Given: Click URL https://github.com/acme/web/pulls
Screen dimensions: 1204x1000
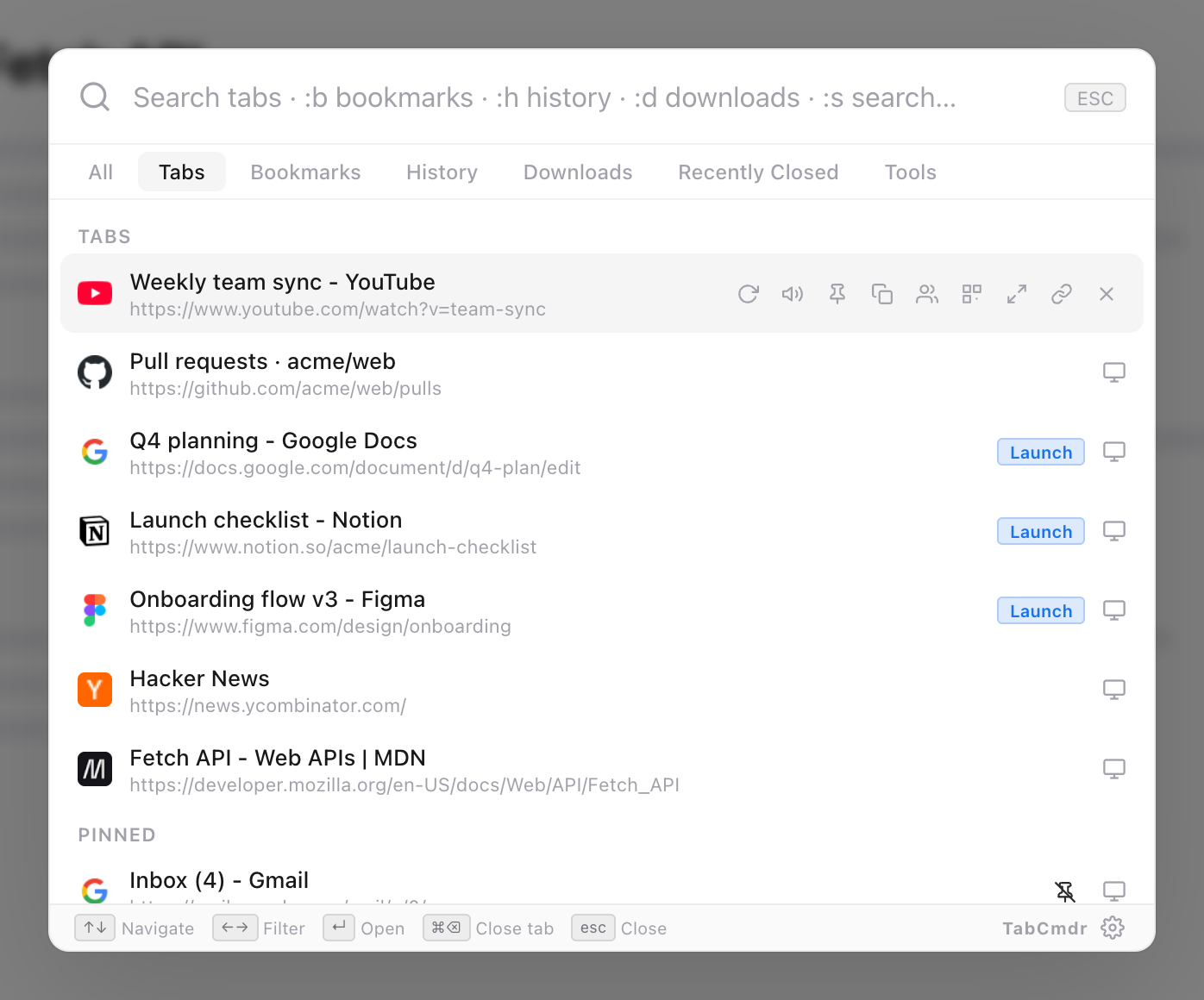Looking at the screenshot, I should click(x=285, y=389).
